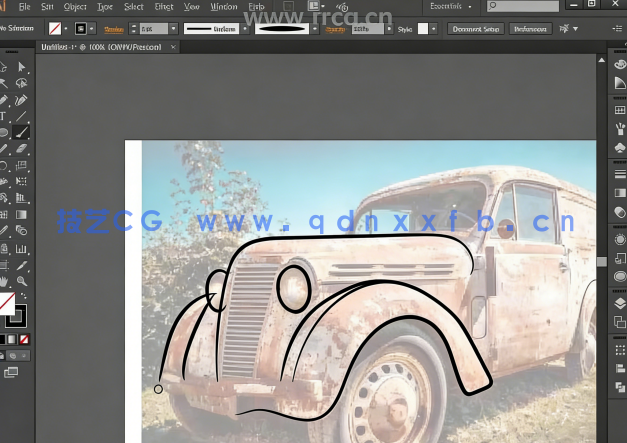Open the Transparency panel
Viewport: 627px width, 443px height.
[x=619, y=212]
